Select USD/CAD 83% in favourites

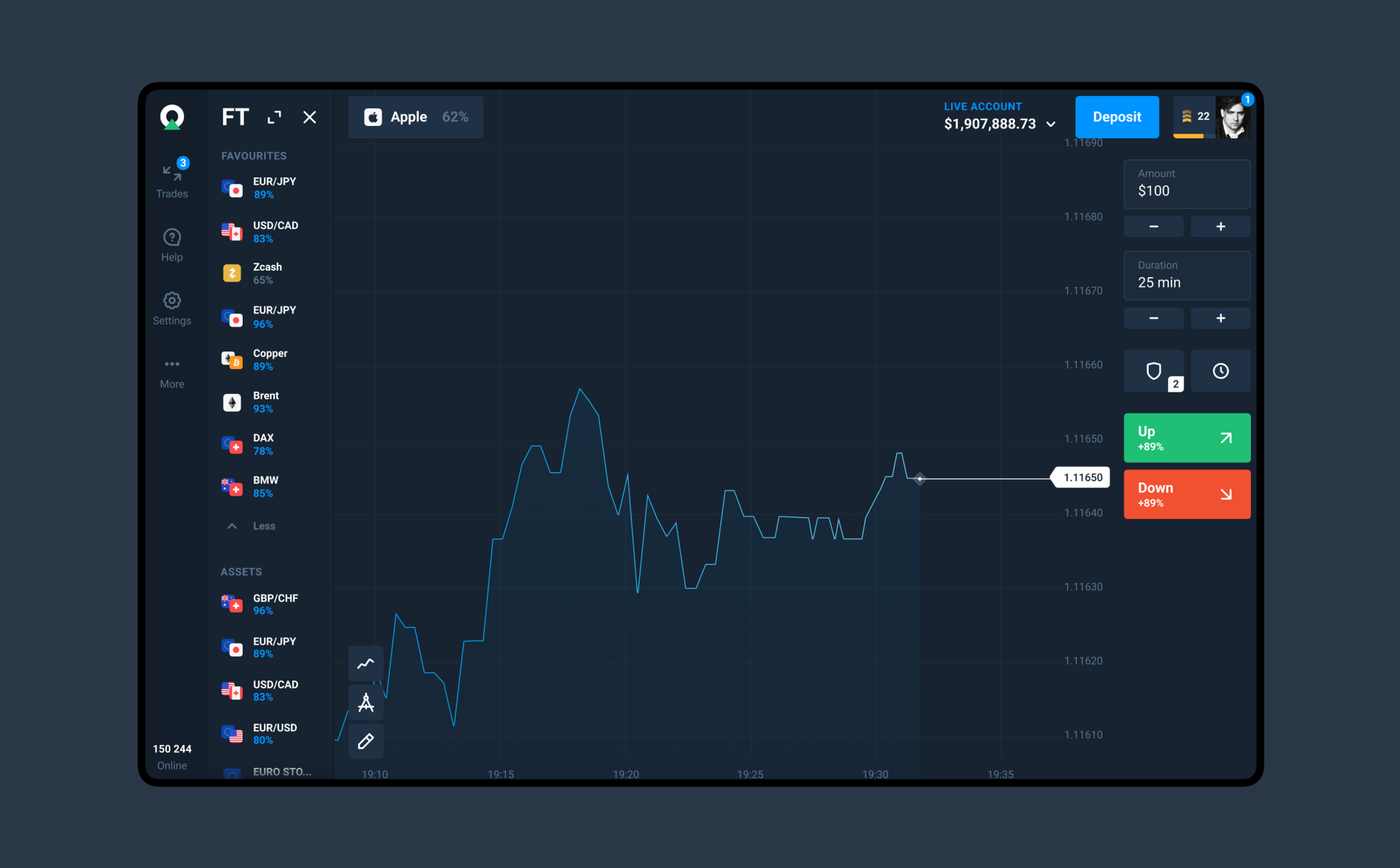pos(260,232)
